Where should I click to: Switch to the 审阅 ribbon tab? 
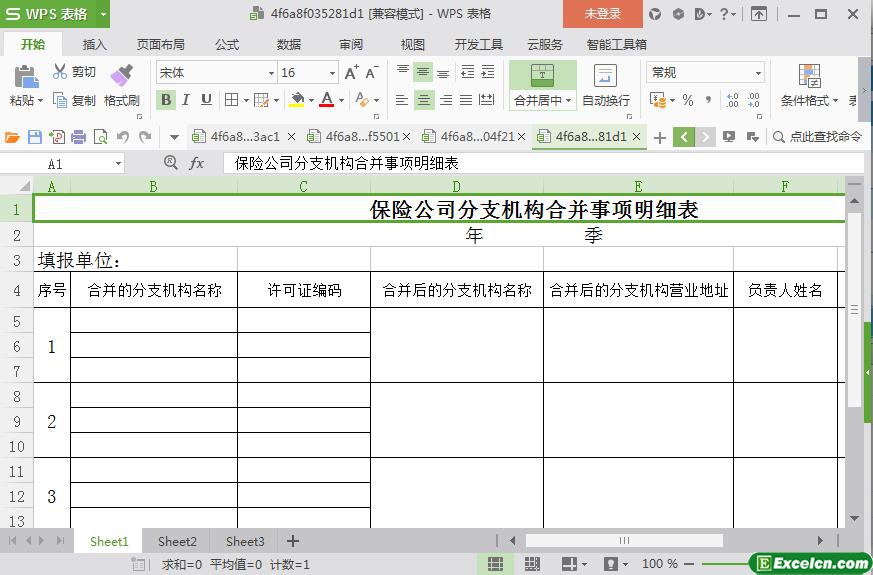tap(351, 45)
